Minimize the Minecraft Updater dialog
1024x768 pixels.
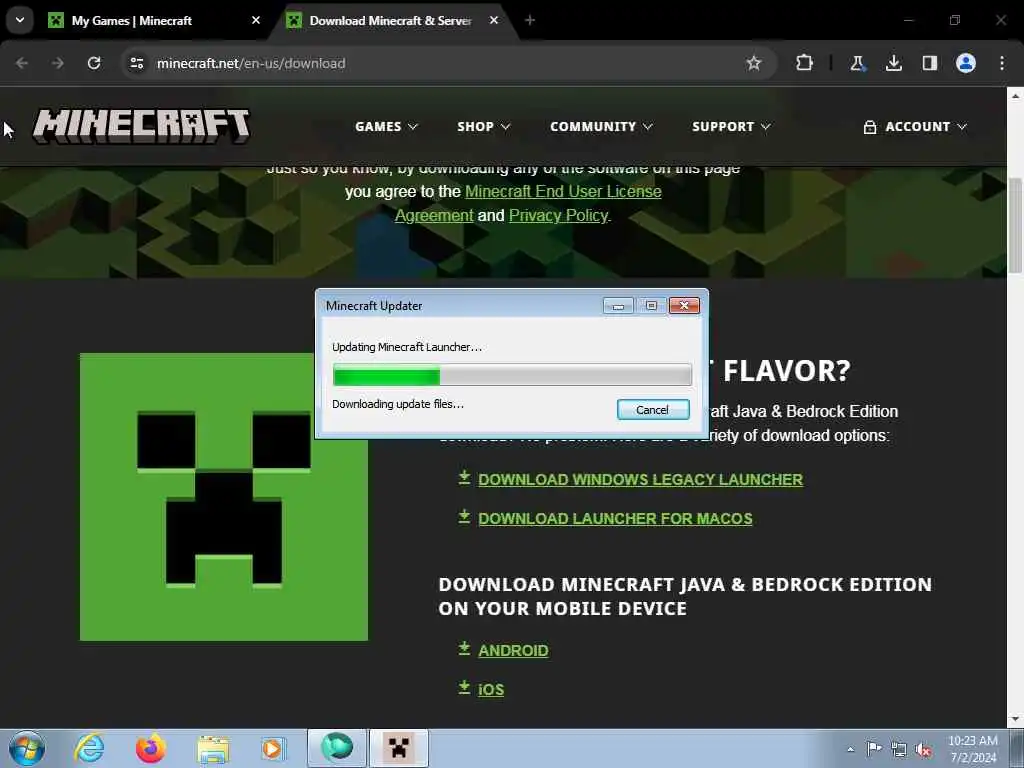tap(618, 306)
